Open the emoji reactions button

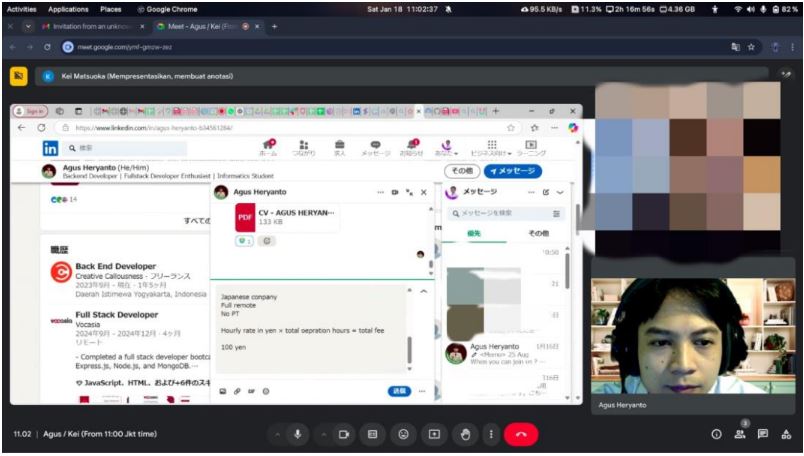click(403, 434)
